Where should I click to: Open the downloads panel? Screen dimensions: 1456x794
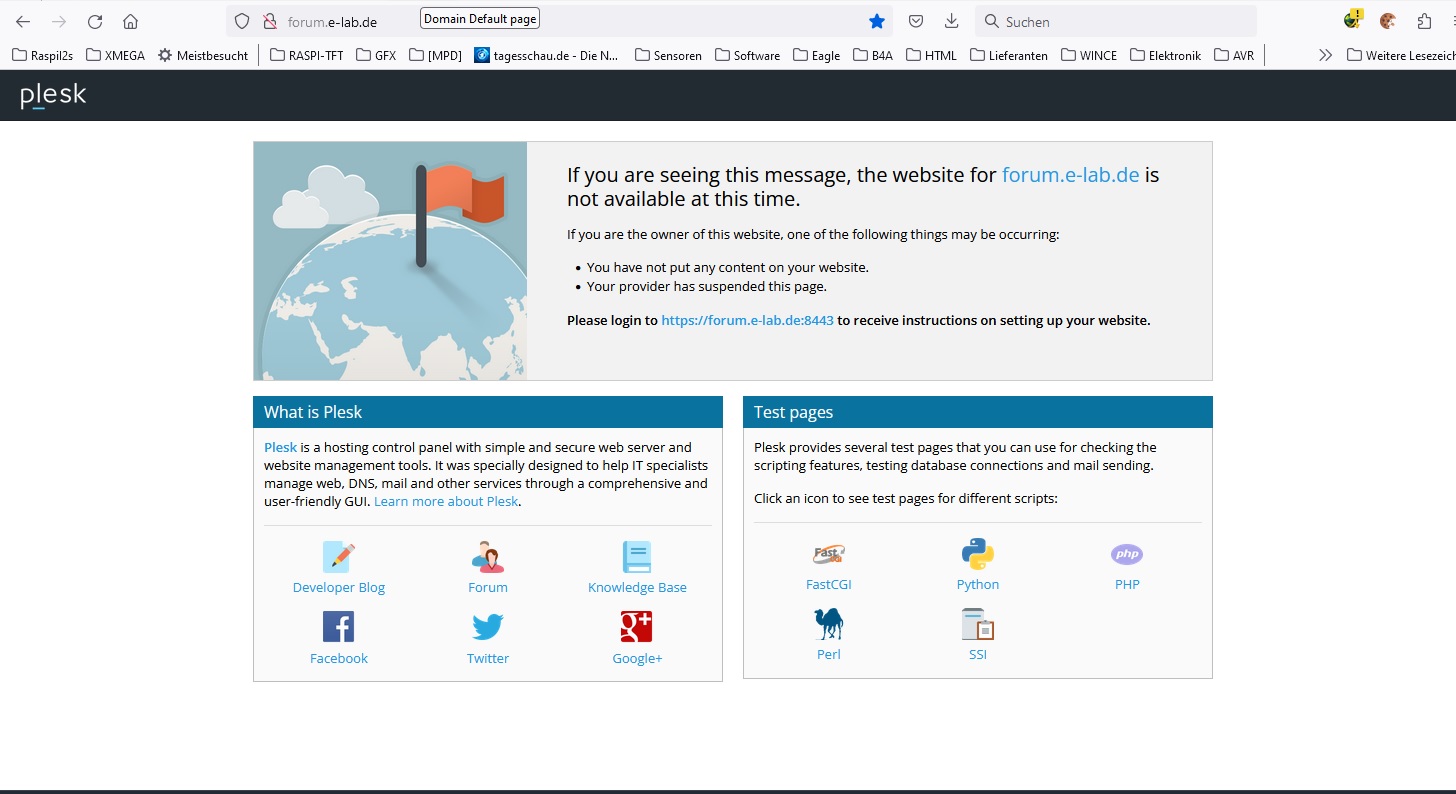951,21
